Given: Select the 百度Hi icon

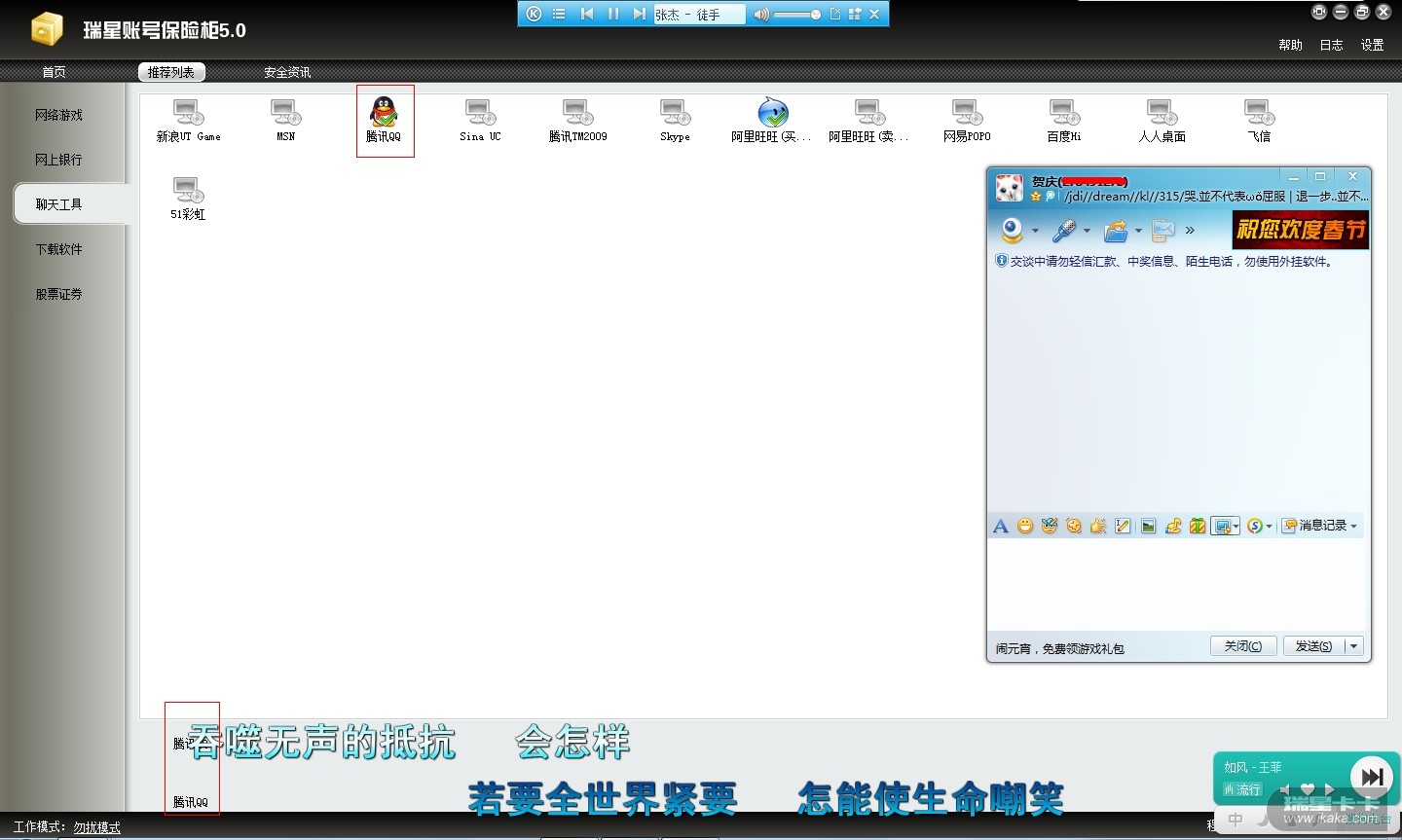Looking at the screenshot, I should coord(1064,121).
